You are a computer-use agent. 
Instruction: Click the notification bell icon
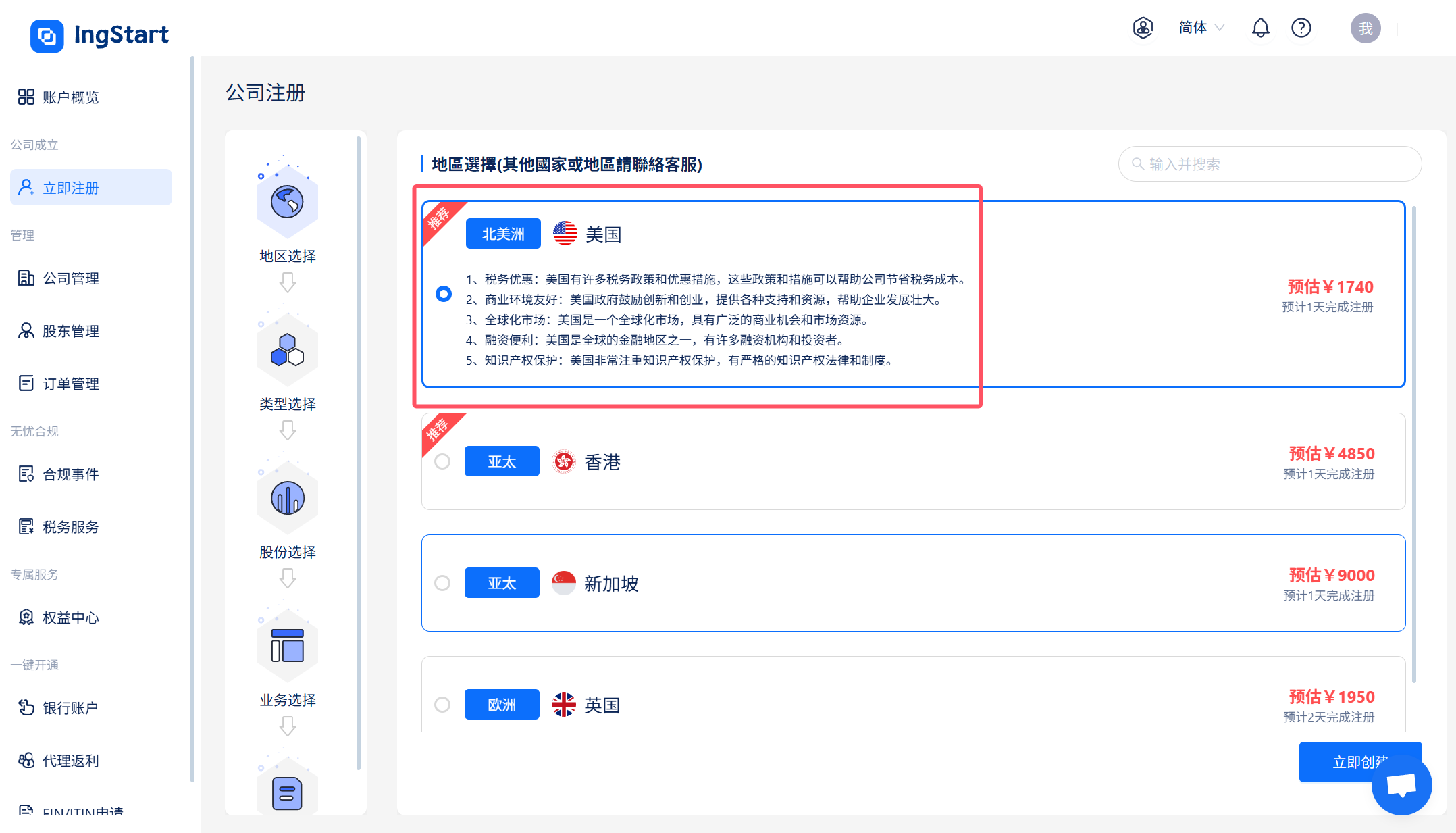pos(1260,28)
